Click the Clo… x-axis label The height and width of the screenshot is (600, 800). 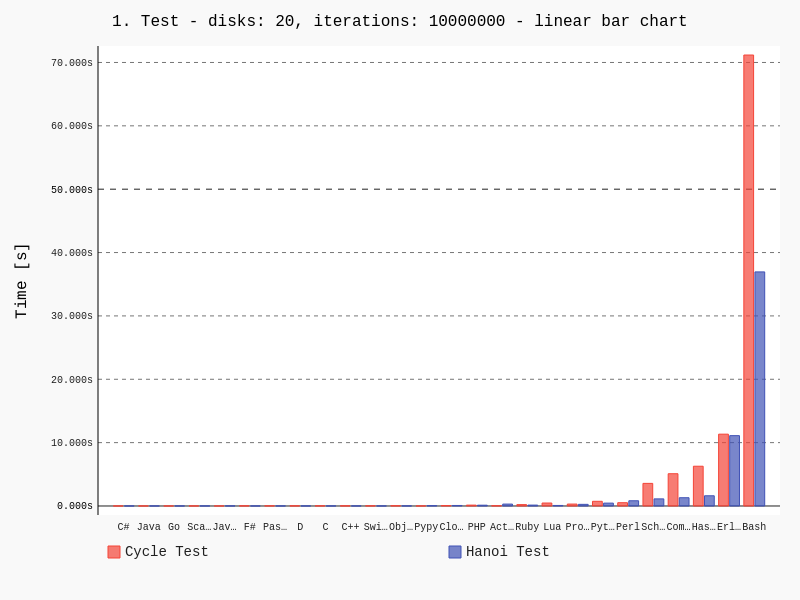coord(452,527)
